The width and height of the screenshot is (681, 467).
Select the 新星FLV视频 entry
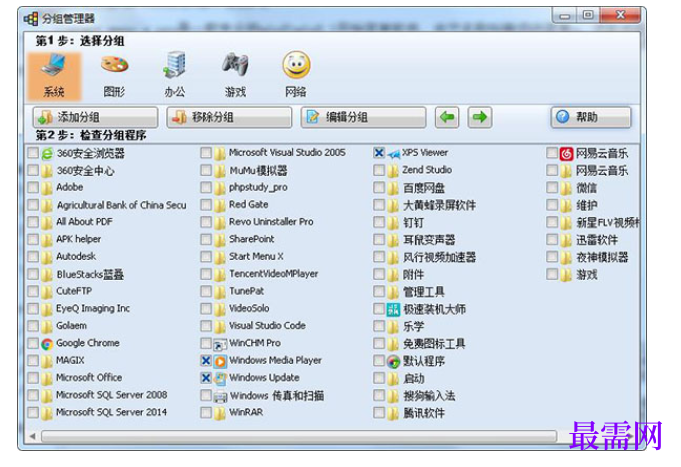(x=607, y=223)
